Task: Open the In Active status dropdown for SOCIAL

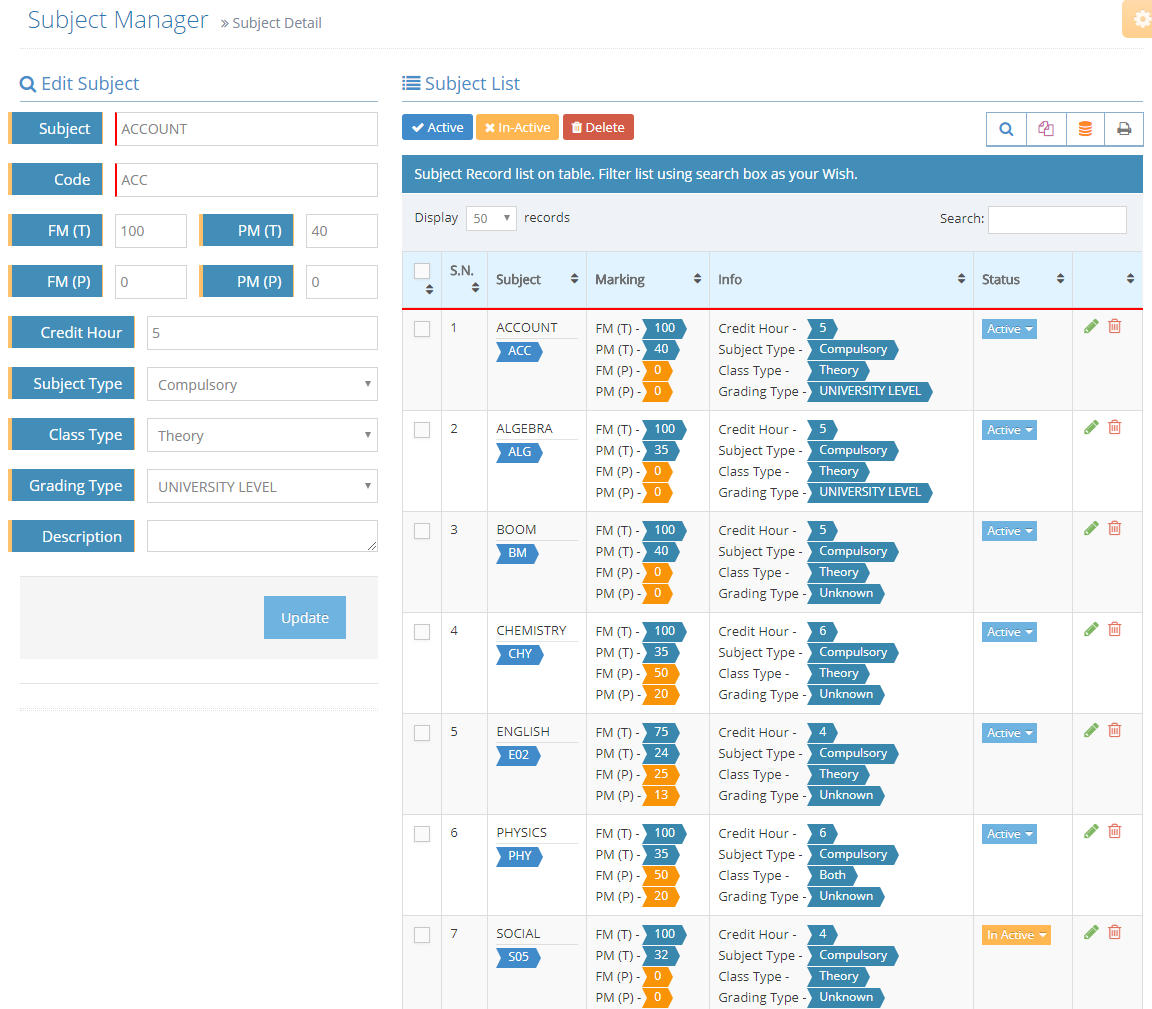Action: click(1016, 935)
